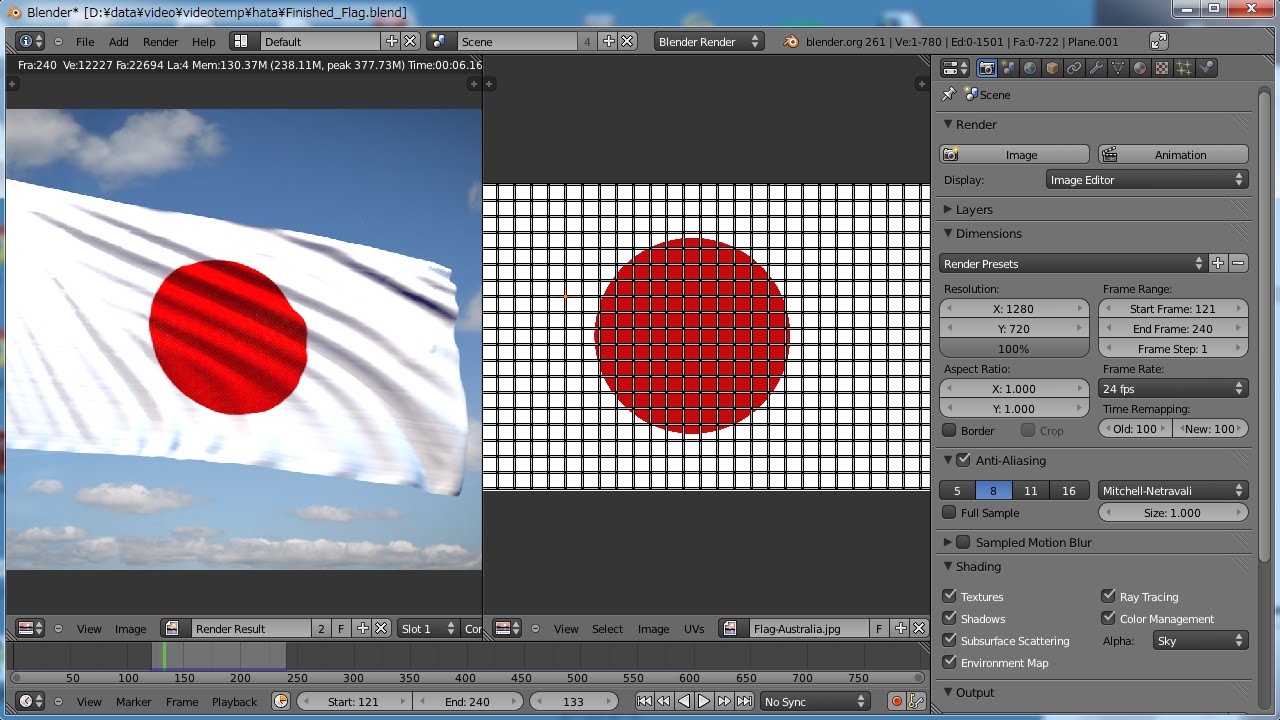Viewport: 1280px width, 720px height.
Task: Play animation forward in timeline
Action: tap(704, 701)
